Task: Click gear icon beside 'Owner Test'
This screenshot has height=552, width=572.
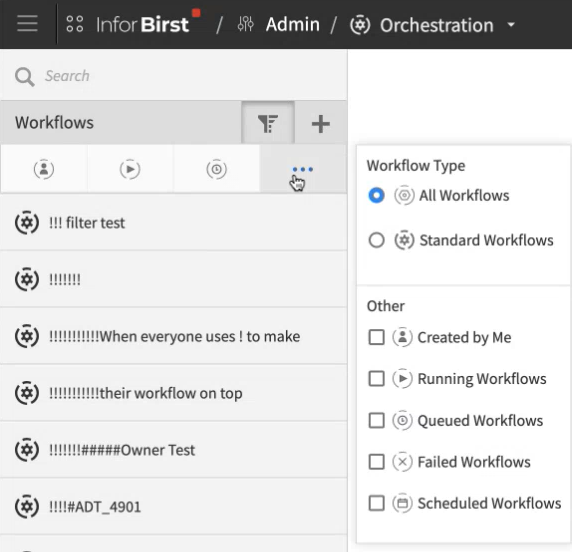Action: [x=27, y=450]
